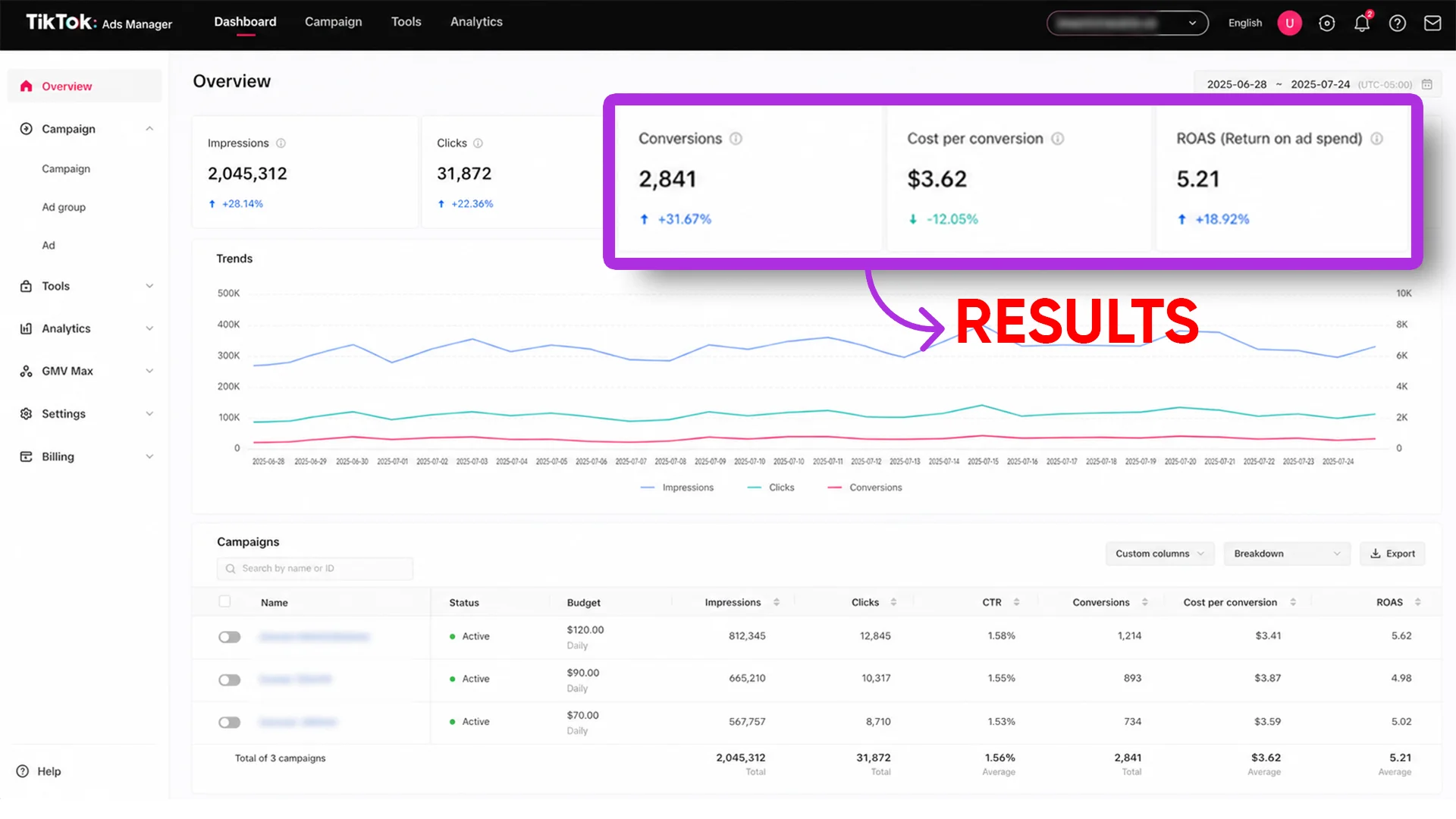Open the Tools top navigation tab
This screenshot has height=819, width=1456.
pos(406,22)
